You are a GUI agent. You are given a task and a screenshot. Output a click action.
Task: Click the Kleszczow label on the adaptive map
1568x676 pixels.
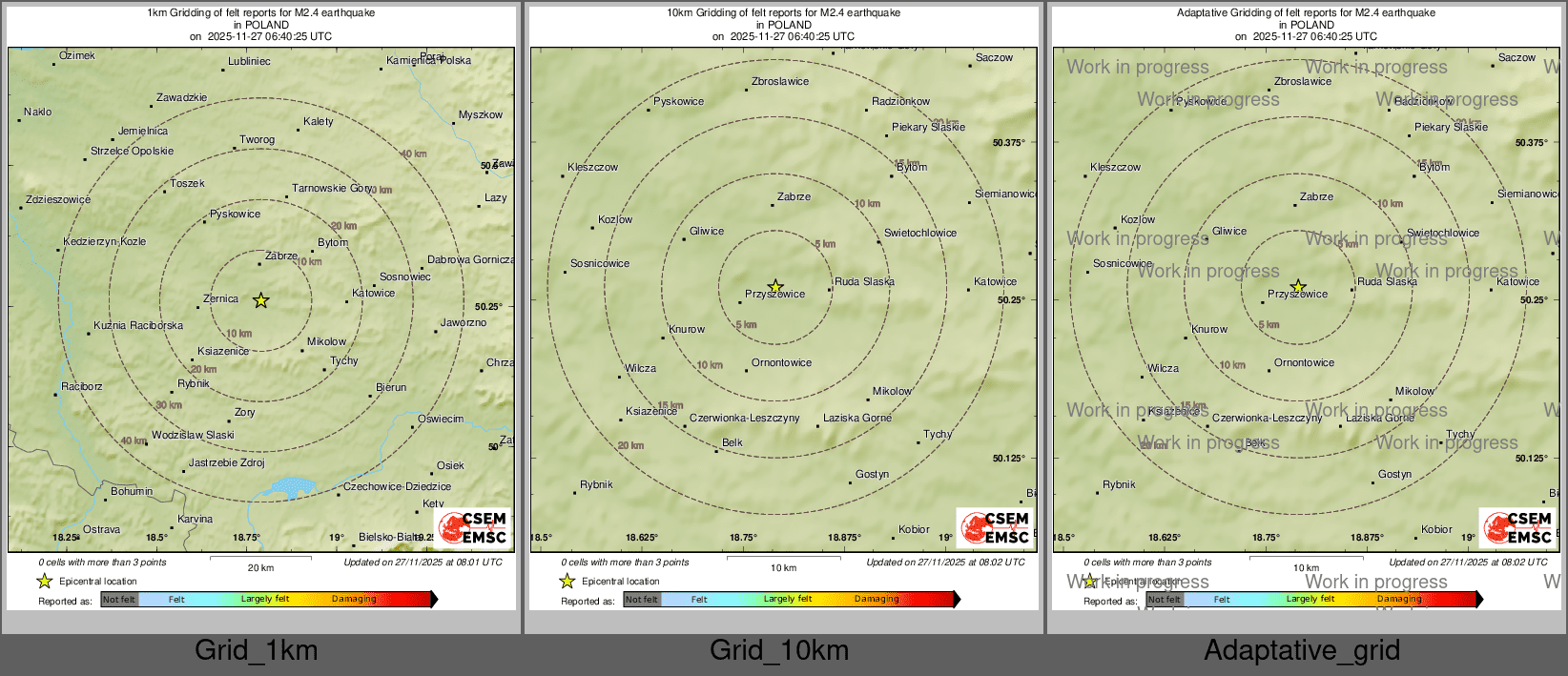[x=1116, y=167]
